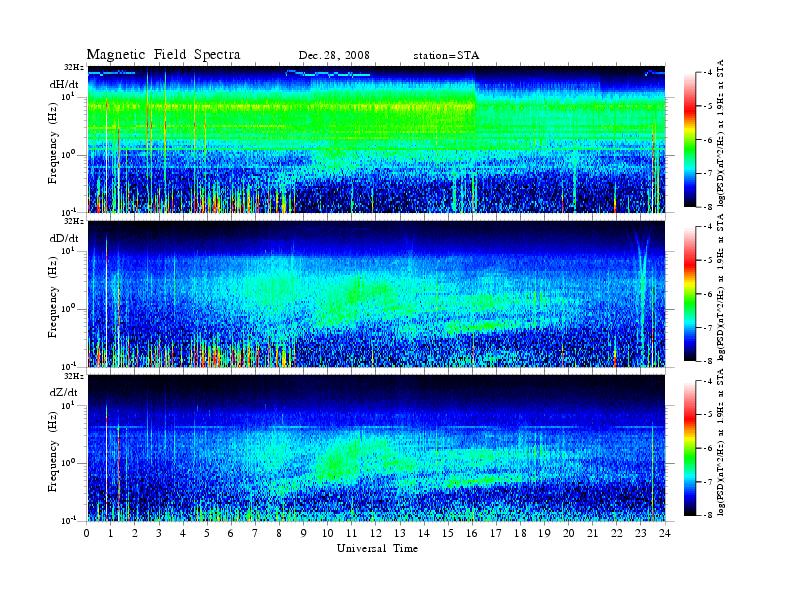
Task: Click the -8 tick on dH/dt color bar
Action: [708, 207]
